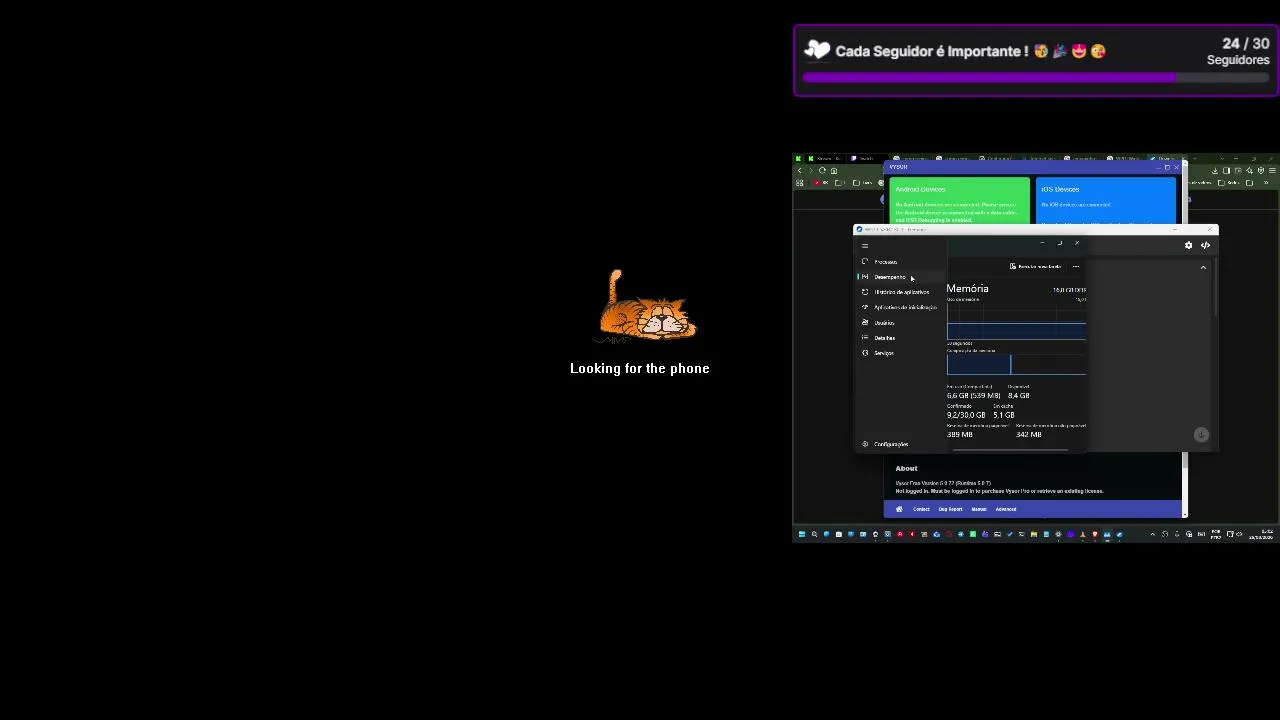Viewport: 1280px width, 720px height.
Task: Click browser home icon
Action: 834,171
